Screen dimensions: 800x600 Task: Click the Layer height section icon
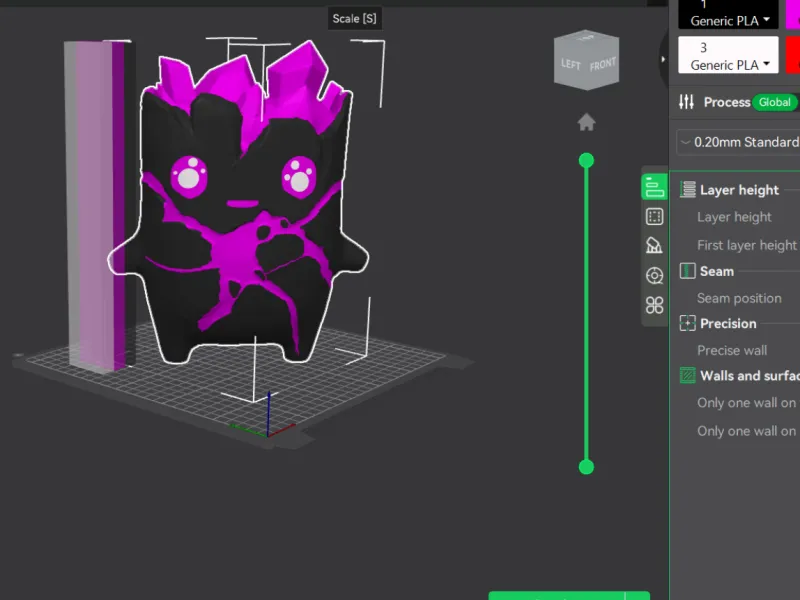(688, 190)
